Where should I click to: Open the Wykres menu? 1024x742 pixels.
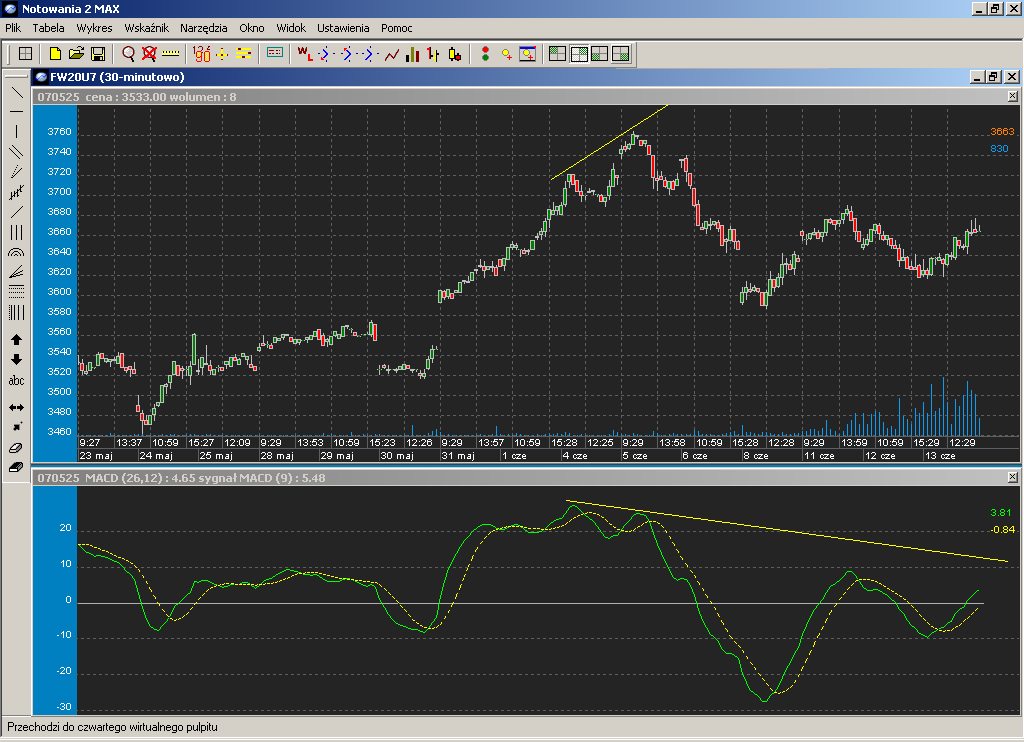94,28
